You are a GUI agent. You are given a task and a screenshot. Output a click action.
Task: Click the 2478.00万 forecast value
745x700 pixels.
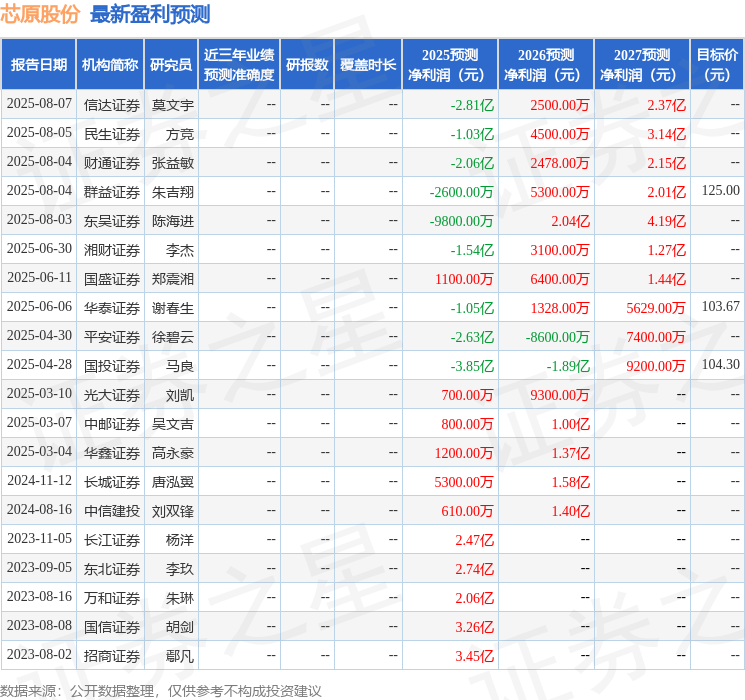(560, 163)
